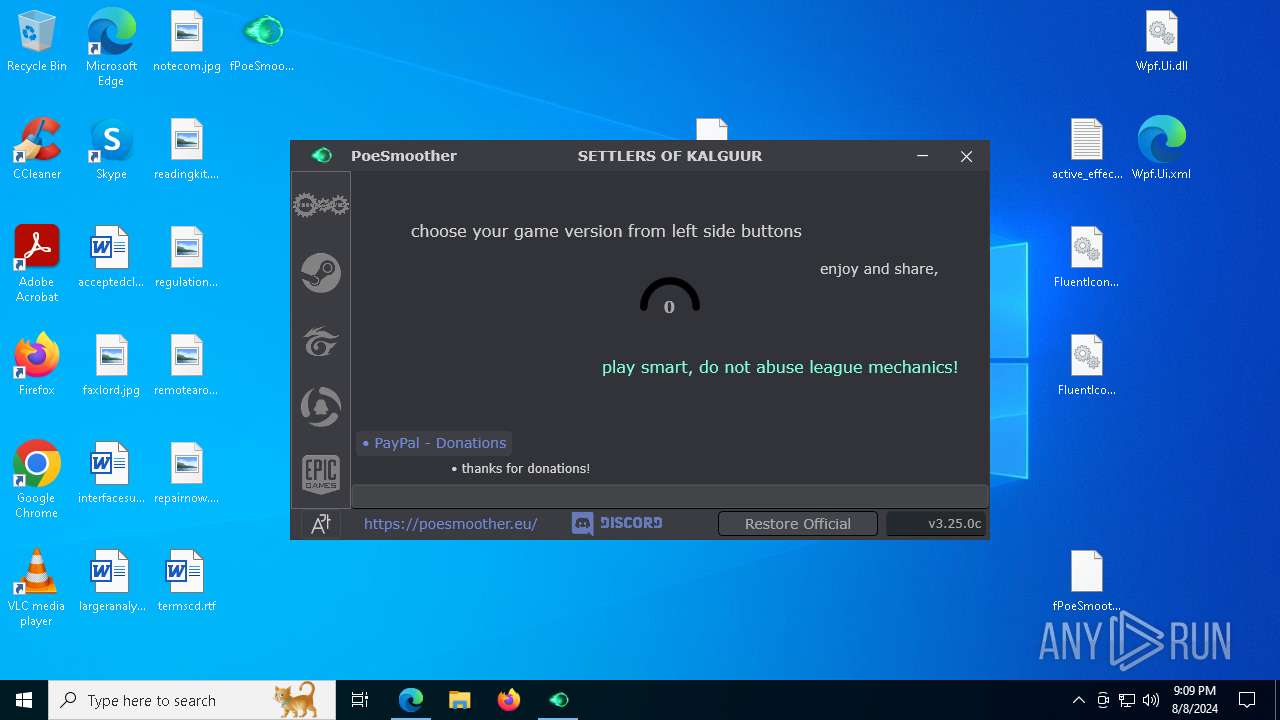Open File Explorer from the taskbar
The width and height of the screenshot is (1280, 720).
(x=460, y=700)
